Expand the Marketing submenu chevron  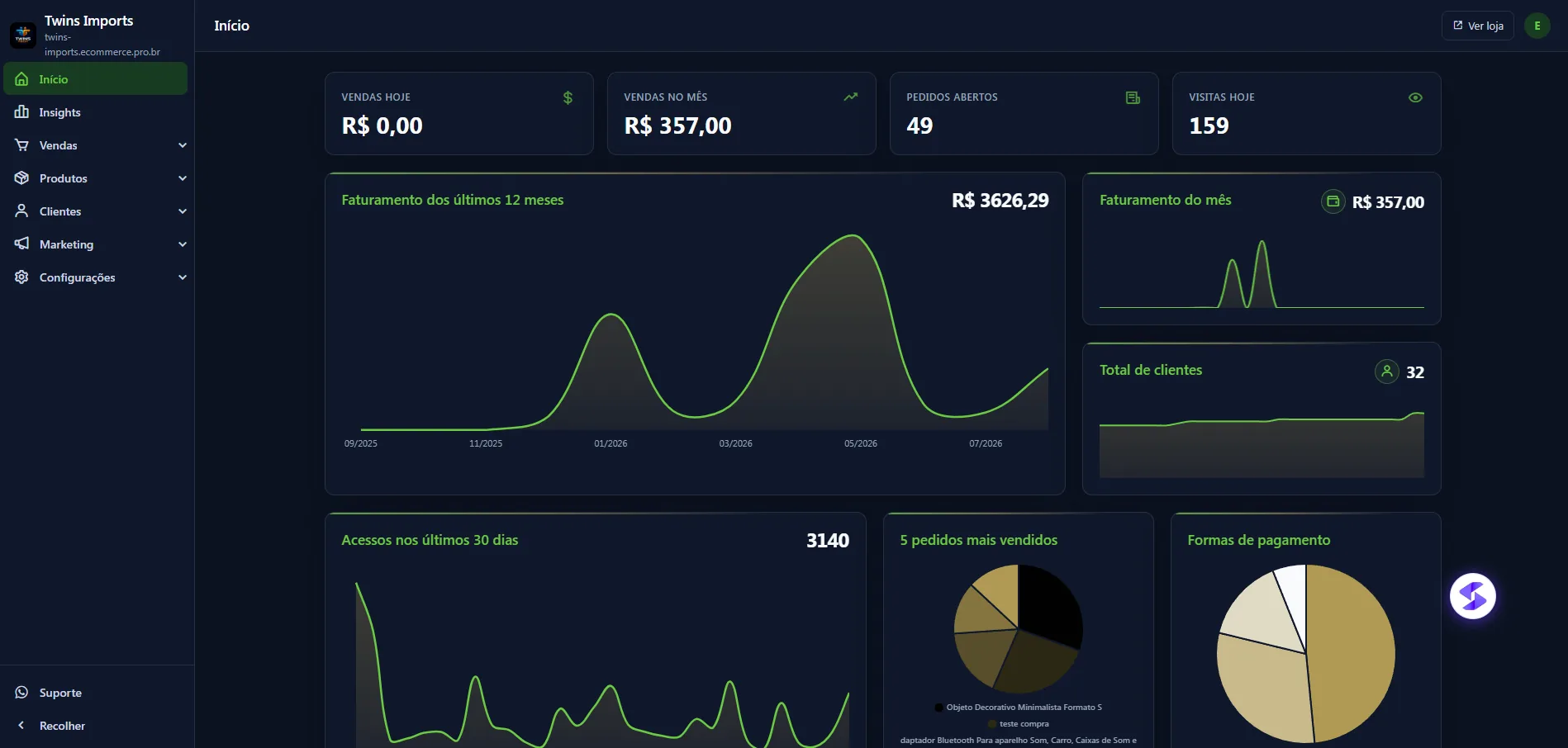pos(183,244)
